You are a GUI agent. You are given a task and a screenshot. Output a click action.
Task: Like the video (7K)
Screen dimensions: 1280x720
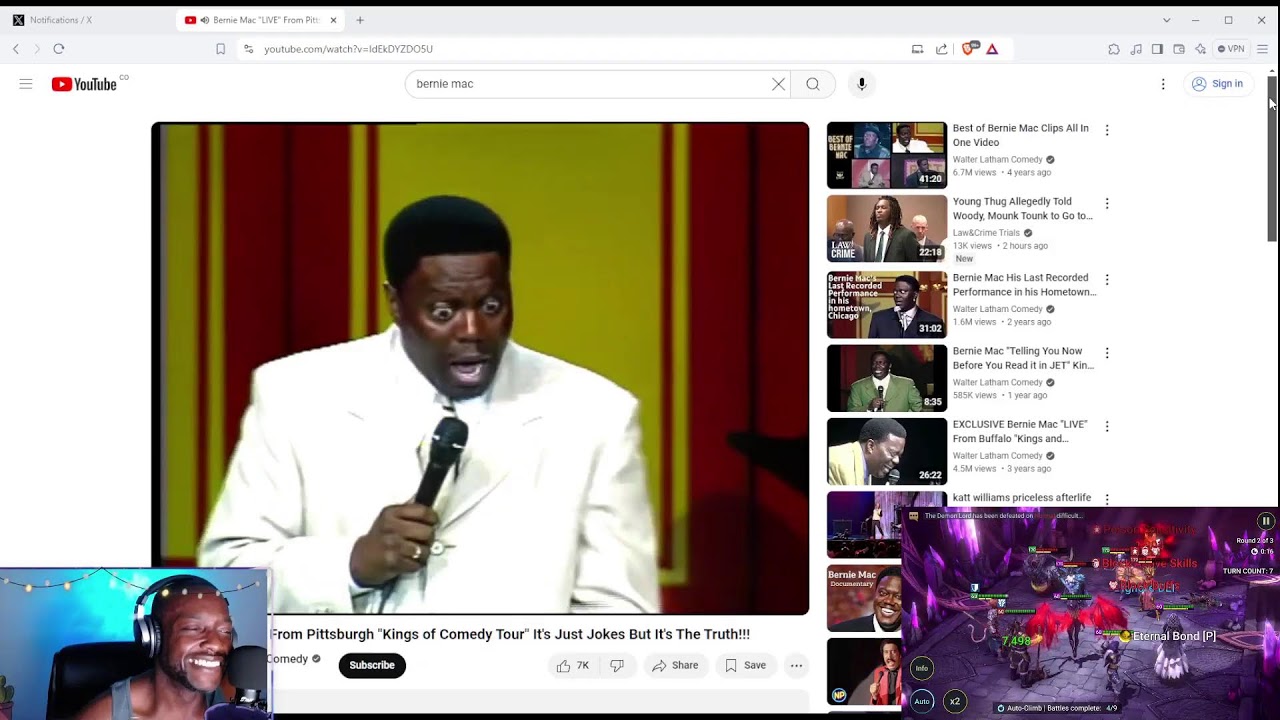point(573,665)
